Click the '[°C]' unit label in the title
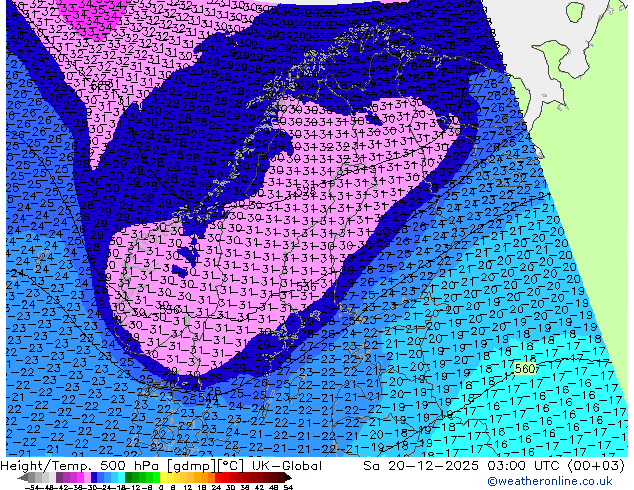This screenshot has height=490, width=634. (x=232, y=466)
